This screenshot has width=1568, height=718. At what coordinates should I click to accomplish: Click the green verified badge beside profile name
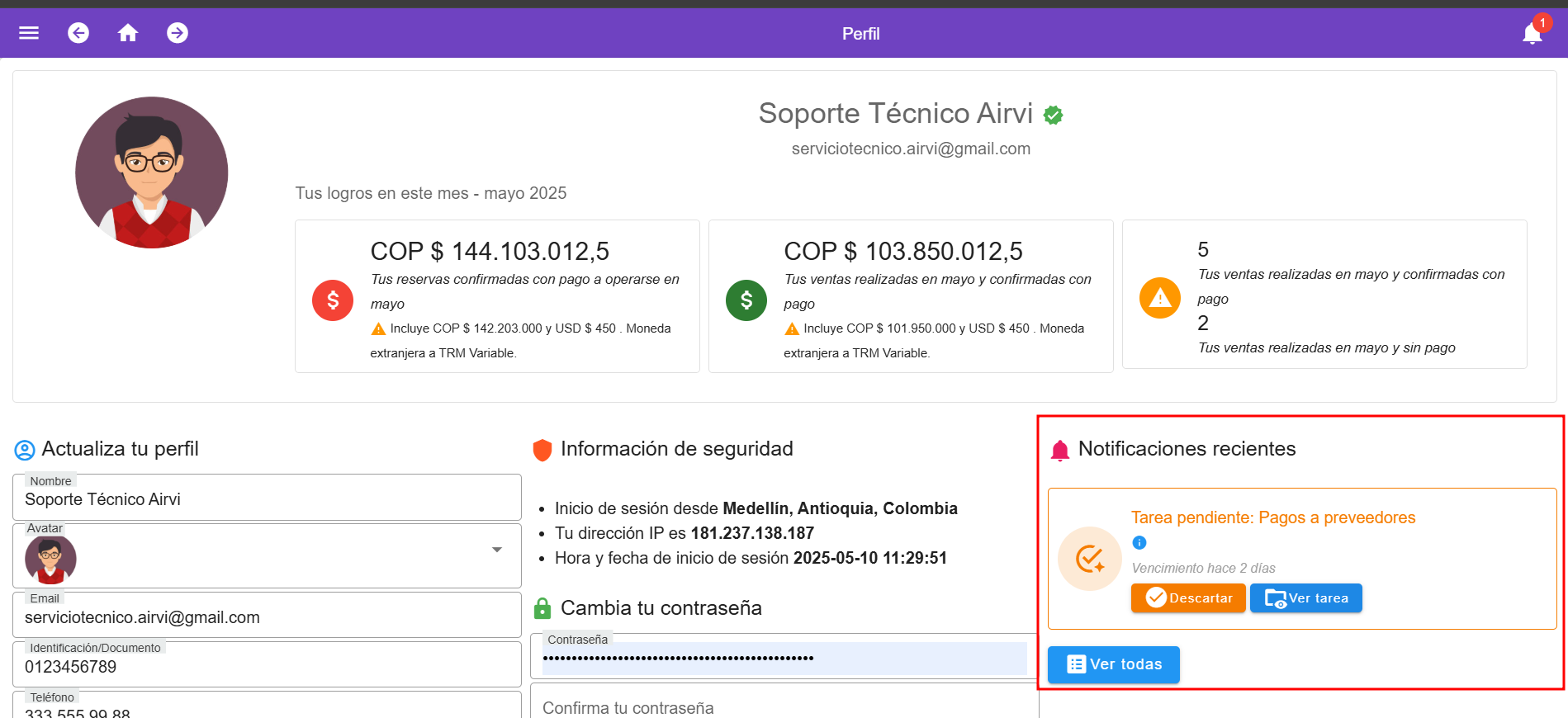click(x=1053, y=116)
